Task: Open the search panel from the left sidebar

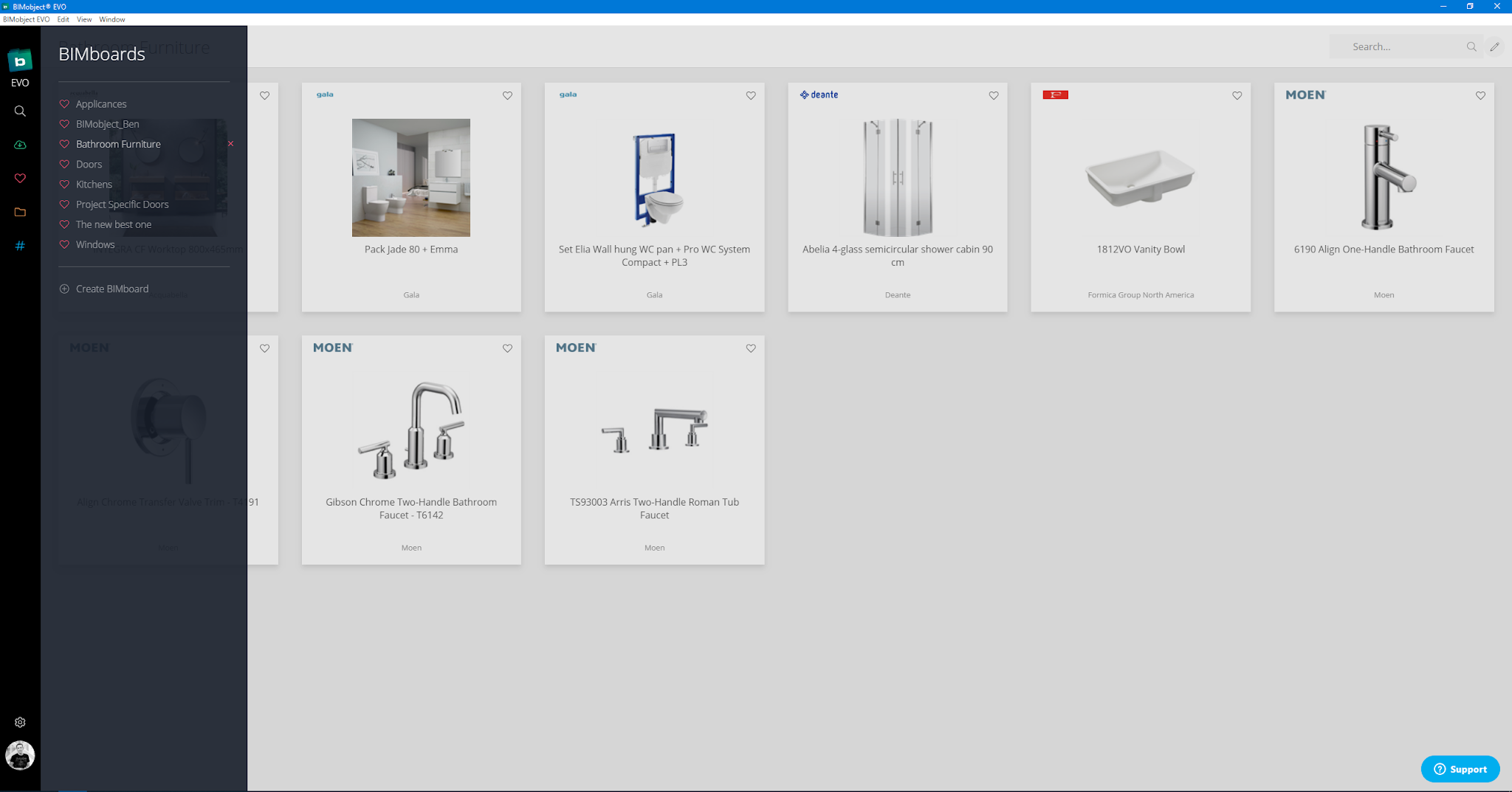Action: point(20,111)
